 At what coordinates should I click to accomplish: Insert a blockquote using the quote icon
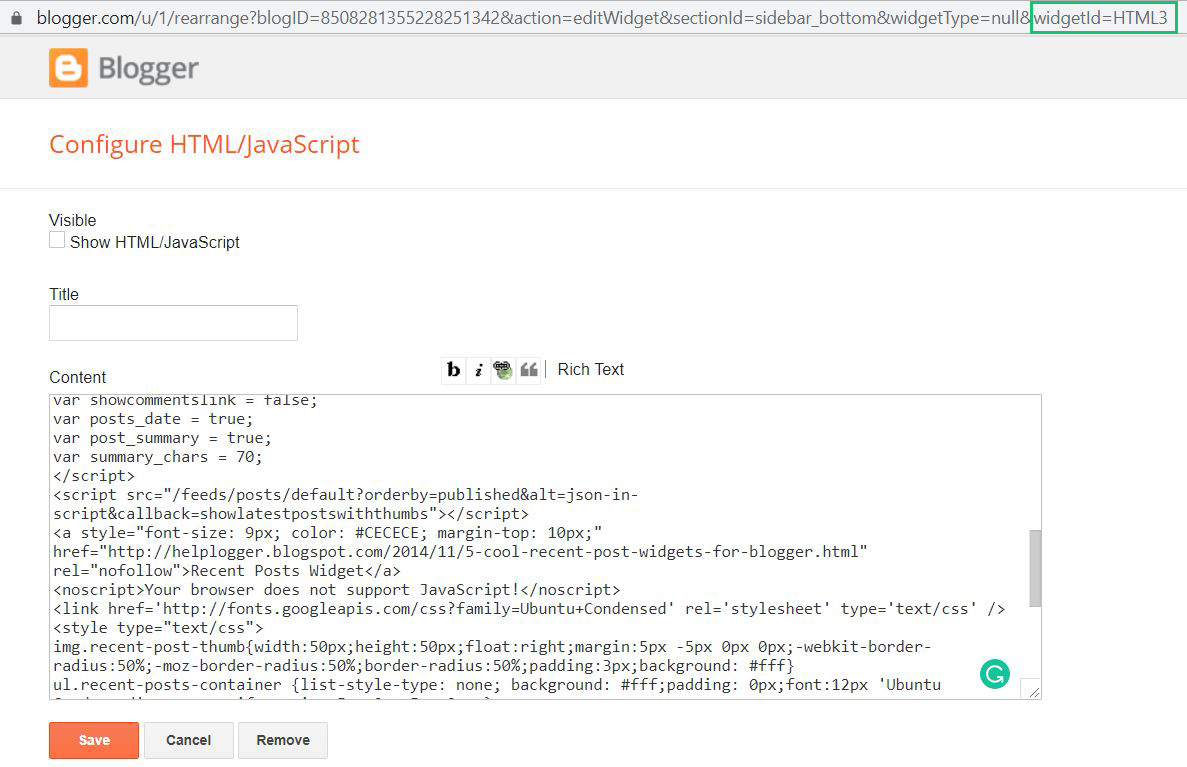(529, 370)
